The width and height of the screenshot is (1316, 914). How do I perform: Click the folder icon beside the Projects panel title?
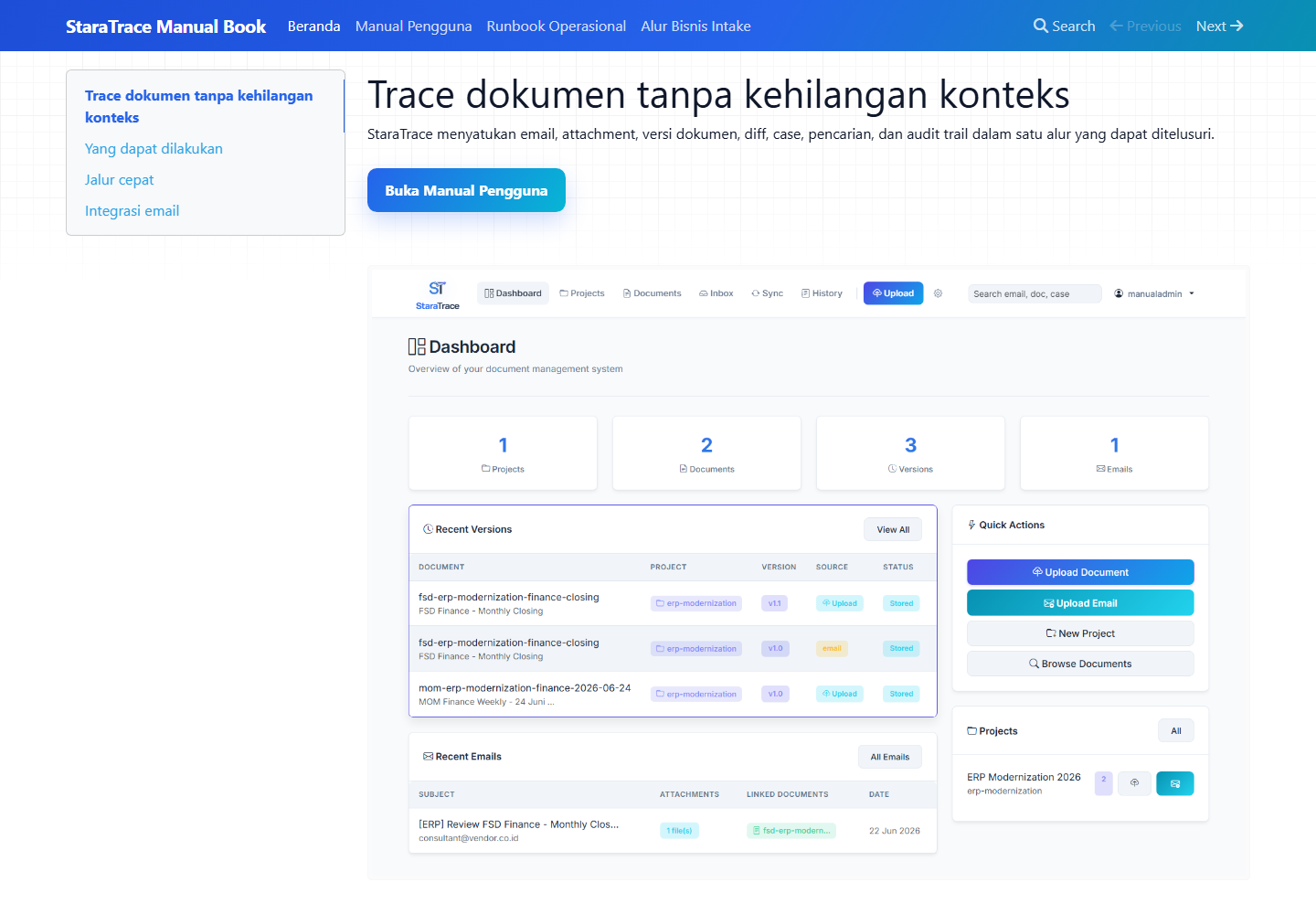(x=972, y=731)
